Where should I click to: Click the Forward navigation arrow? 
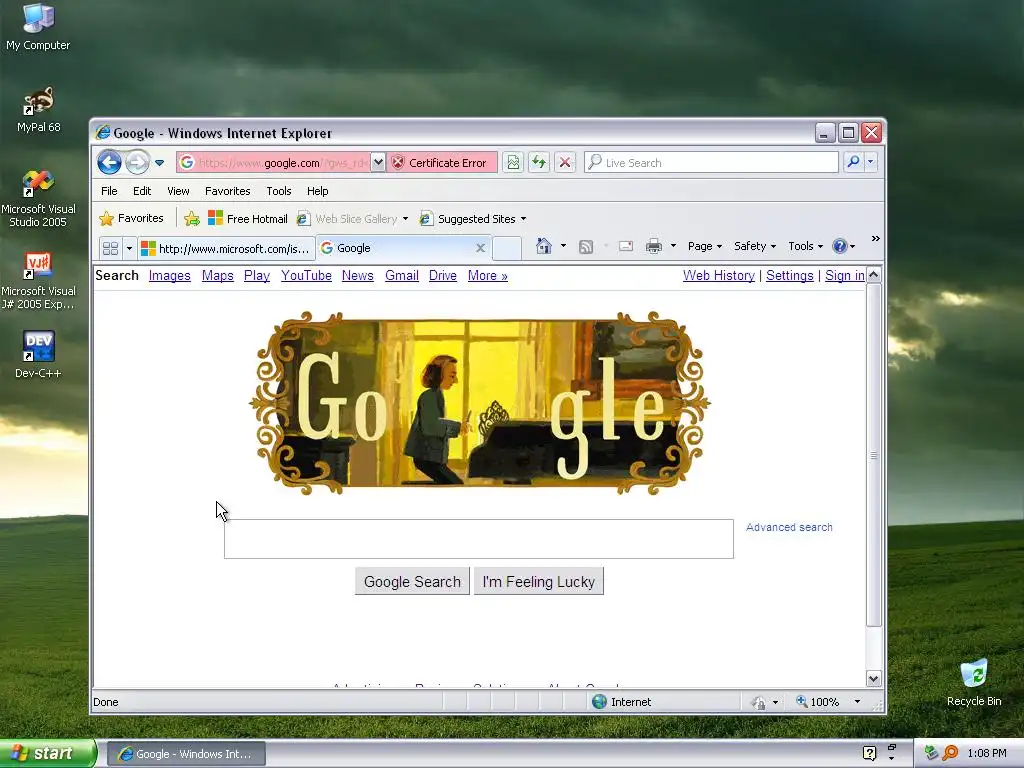point(137,162)
